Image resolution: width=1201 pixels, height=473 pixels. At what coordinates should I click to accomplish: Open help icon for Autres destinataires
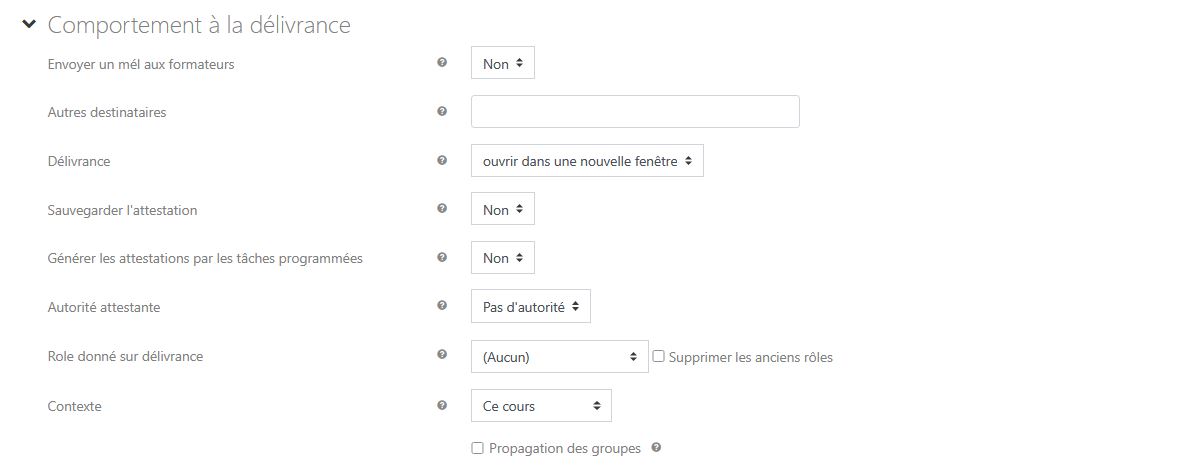(x=442, y=111)
